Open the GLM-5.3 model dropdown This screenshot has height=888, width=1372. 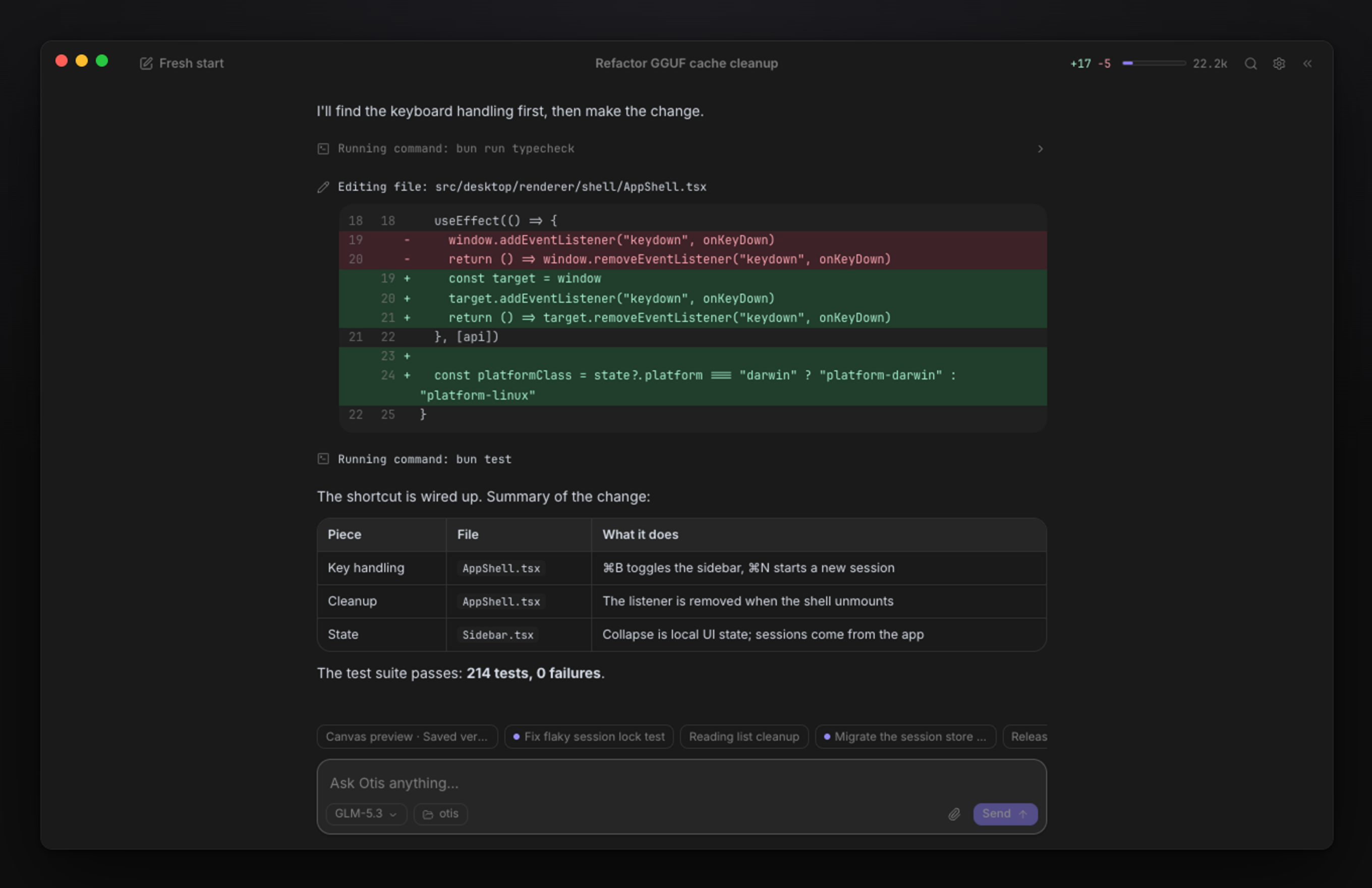(x=366, y=814)
